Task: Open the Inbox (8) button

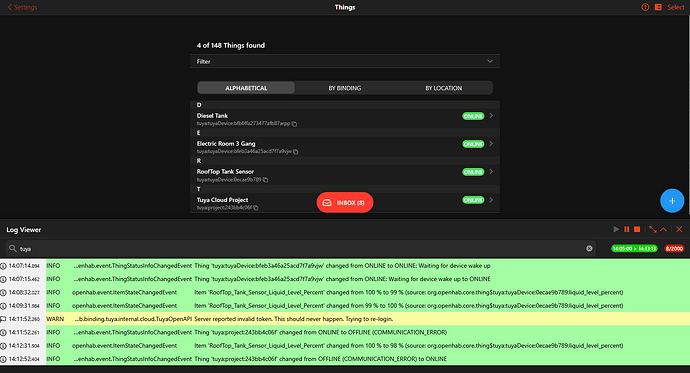Action: coord(345,202)
